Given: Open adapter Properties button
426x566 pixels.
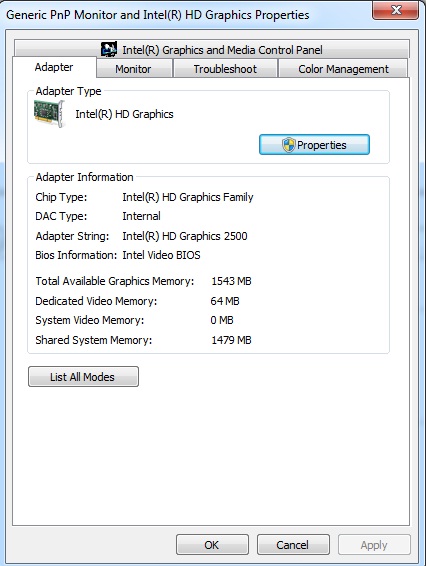Looking at the screenshot, I should click(x=314, y=145).
